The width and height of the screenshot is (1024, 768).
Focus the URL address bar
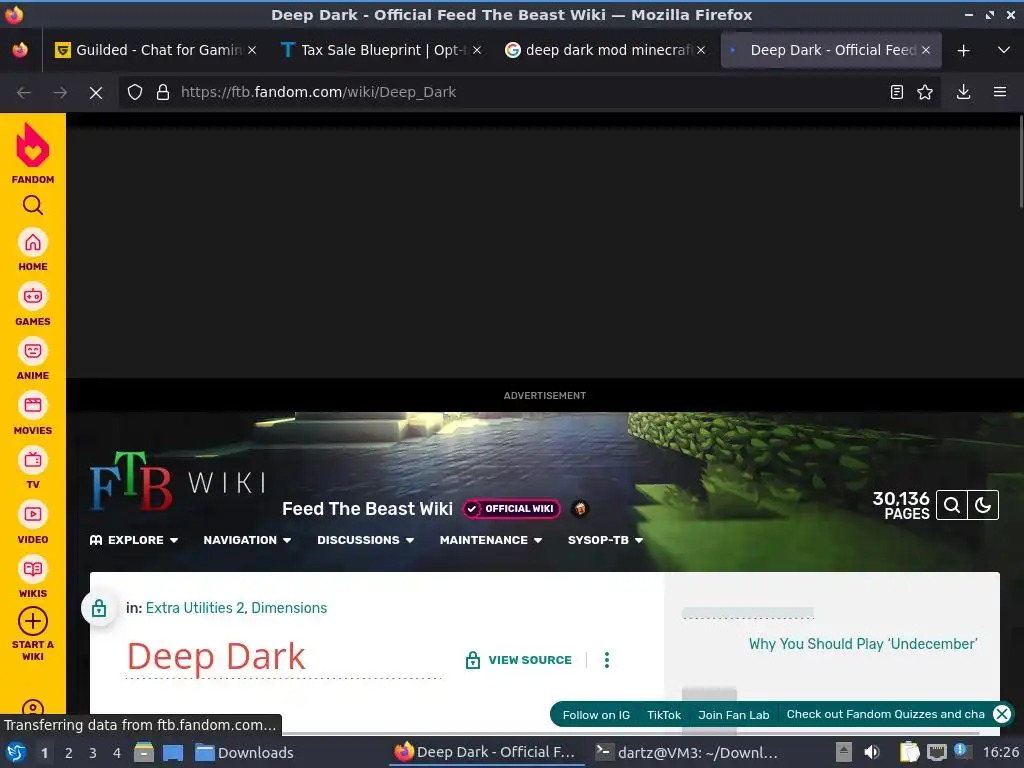pyautogui.click(x=529, y=92)
